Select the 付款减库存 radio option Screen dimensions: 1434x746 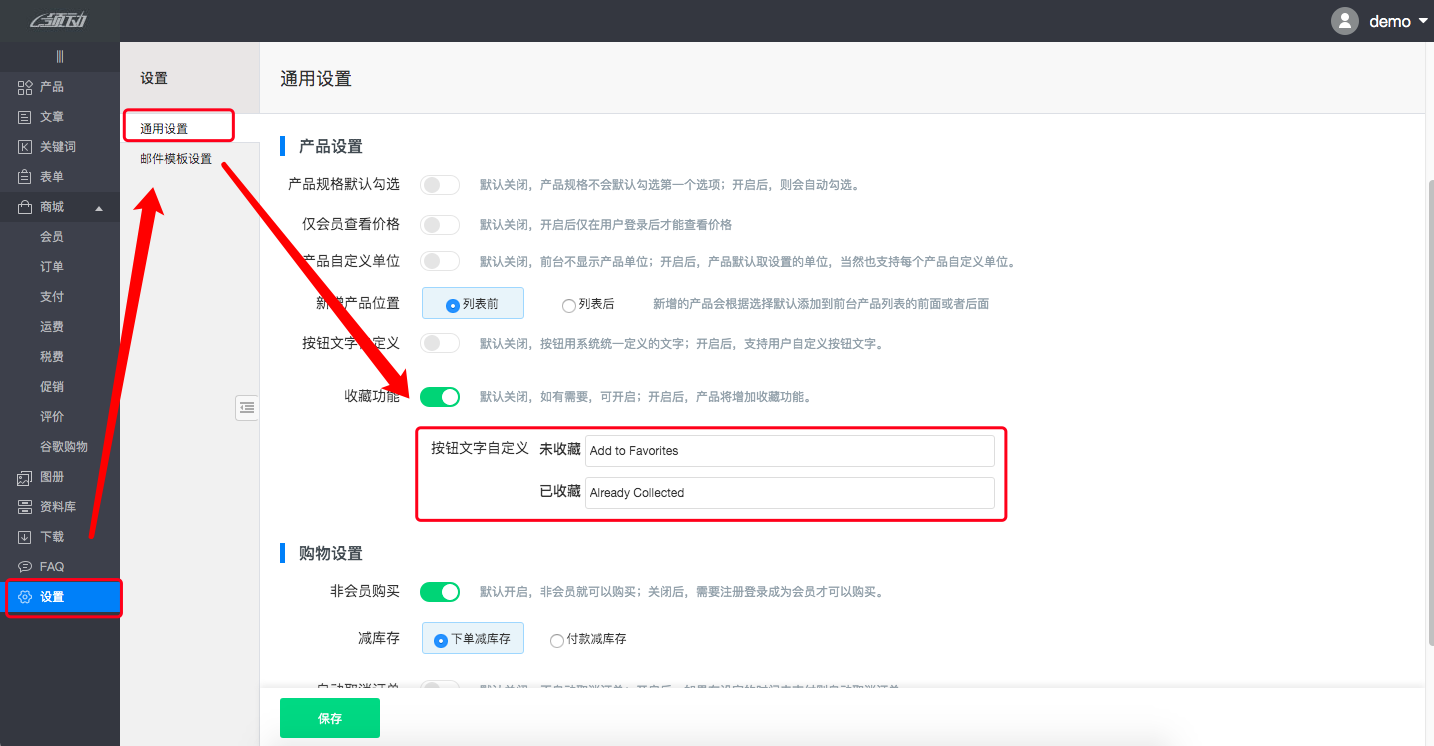[557, 638]
